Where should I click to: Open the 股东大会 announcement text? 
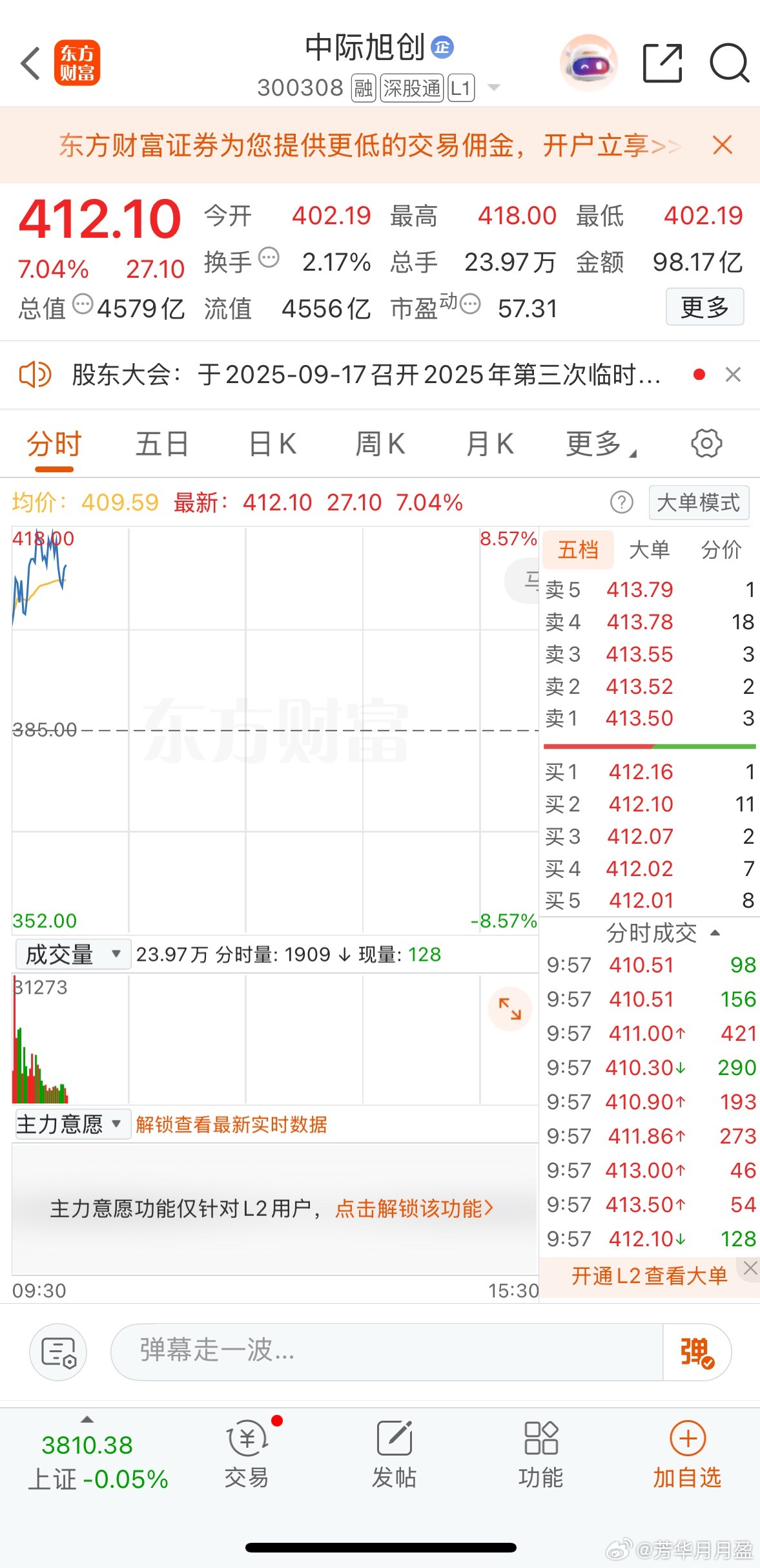coord(366,375)
